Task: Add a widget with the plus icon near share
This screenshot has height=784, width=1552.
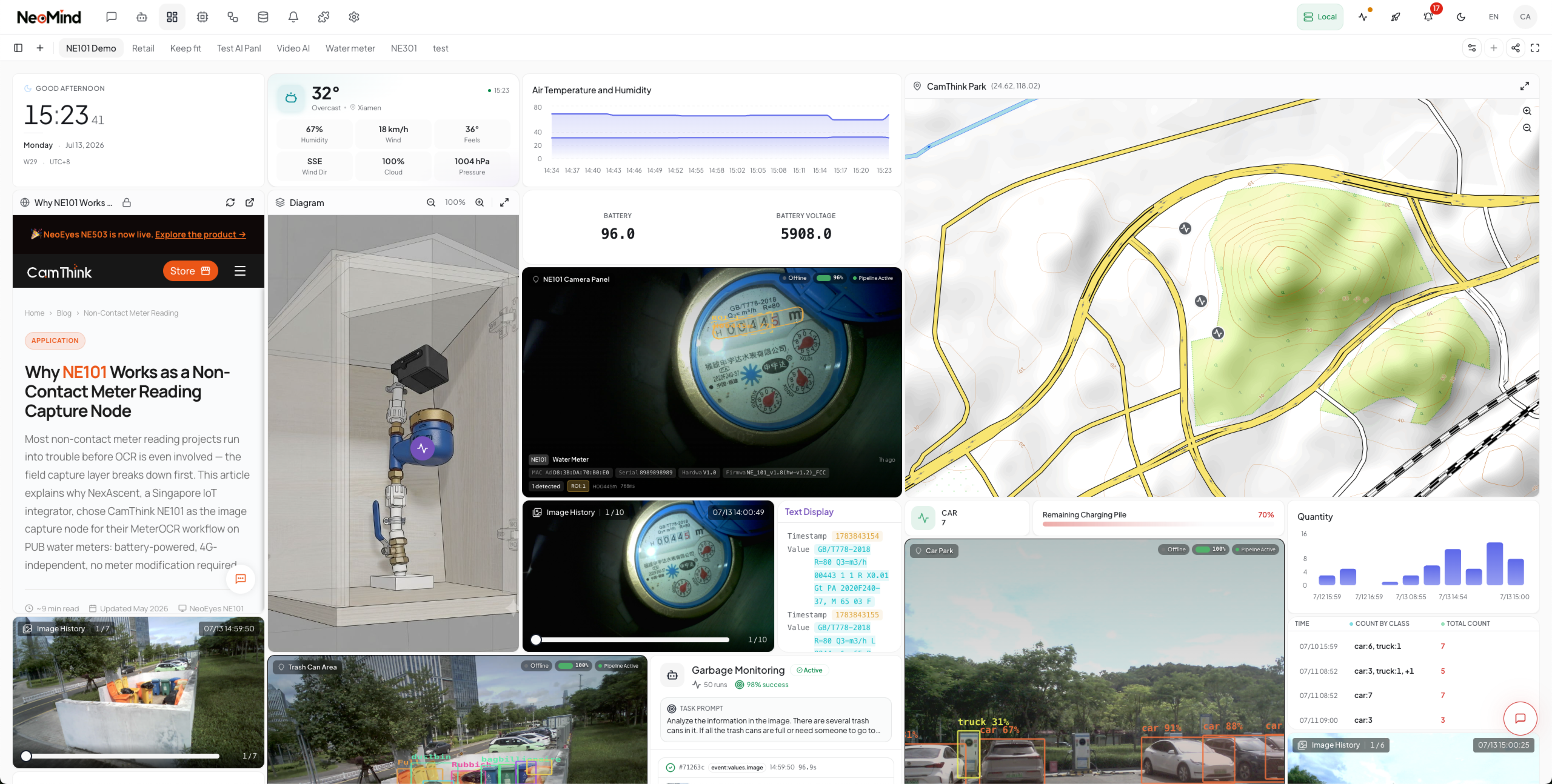Action: coord(1494,48)
